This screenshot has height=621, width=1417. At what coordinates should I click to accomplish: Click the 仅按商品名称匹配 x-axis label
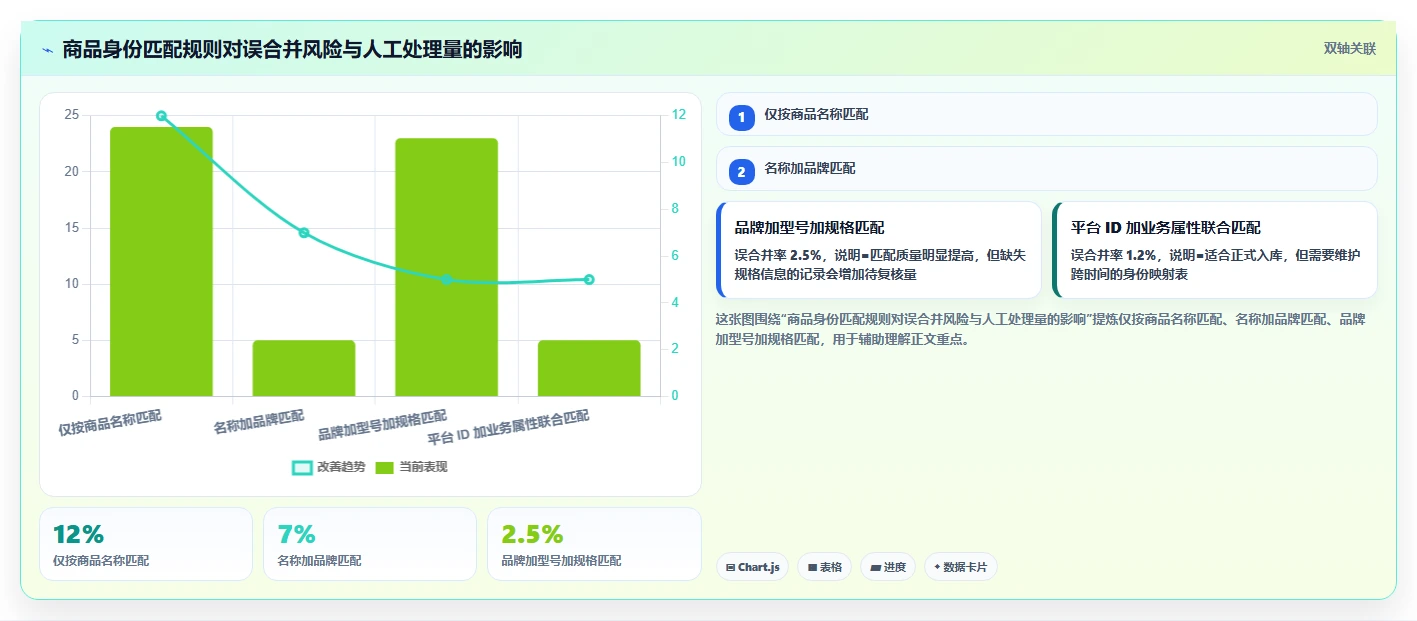pos(110,422)
